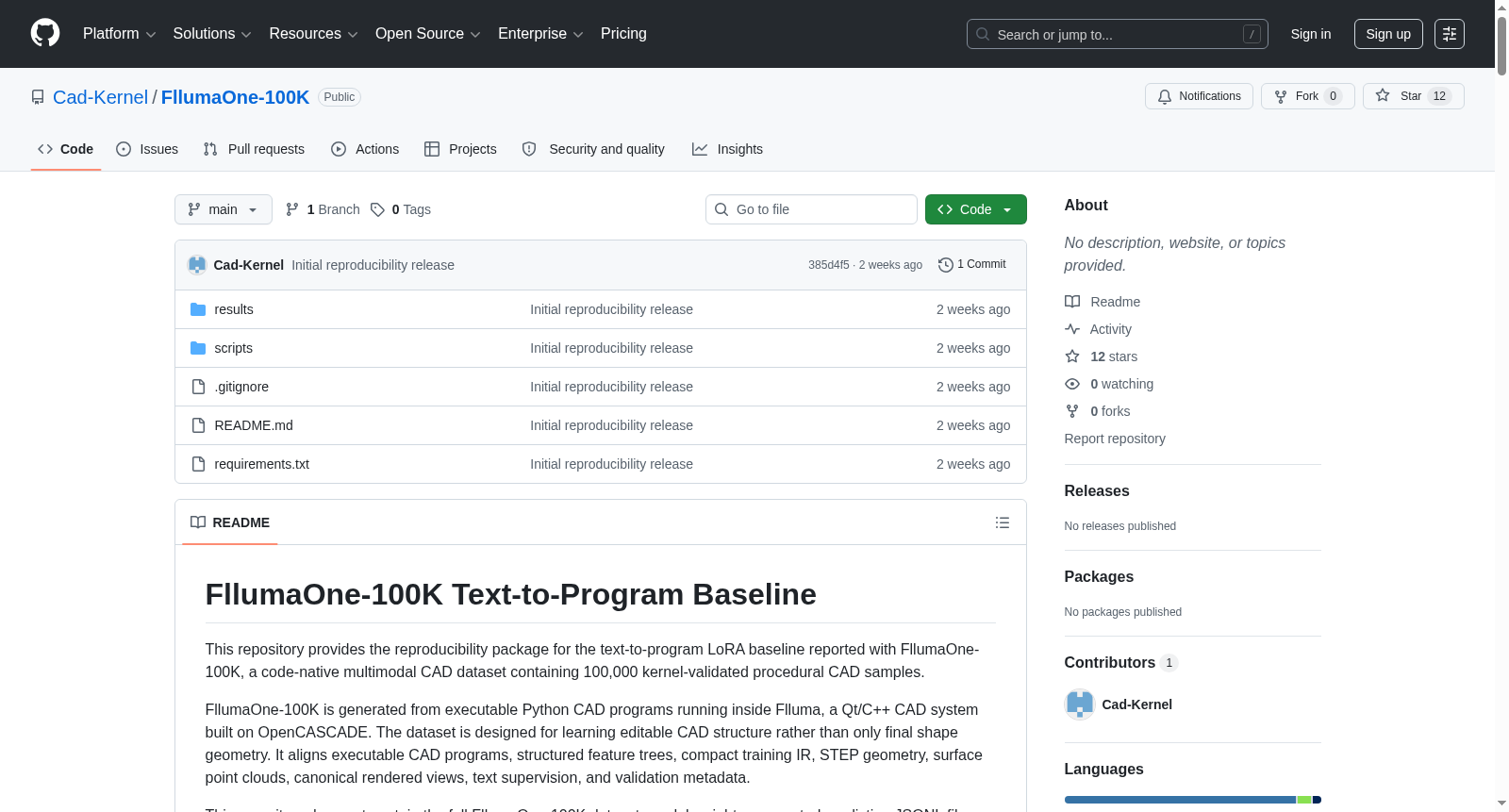The image size is (1509, 812).
Task: Open the Releases heading link
Action: 1097,491
